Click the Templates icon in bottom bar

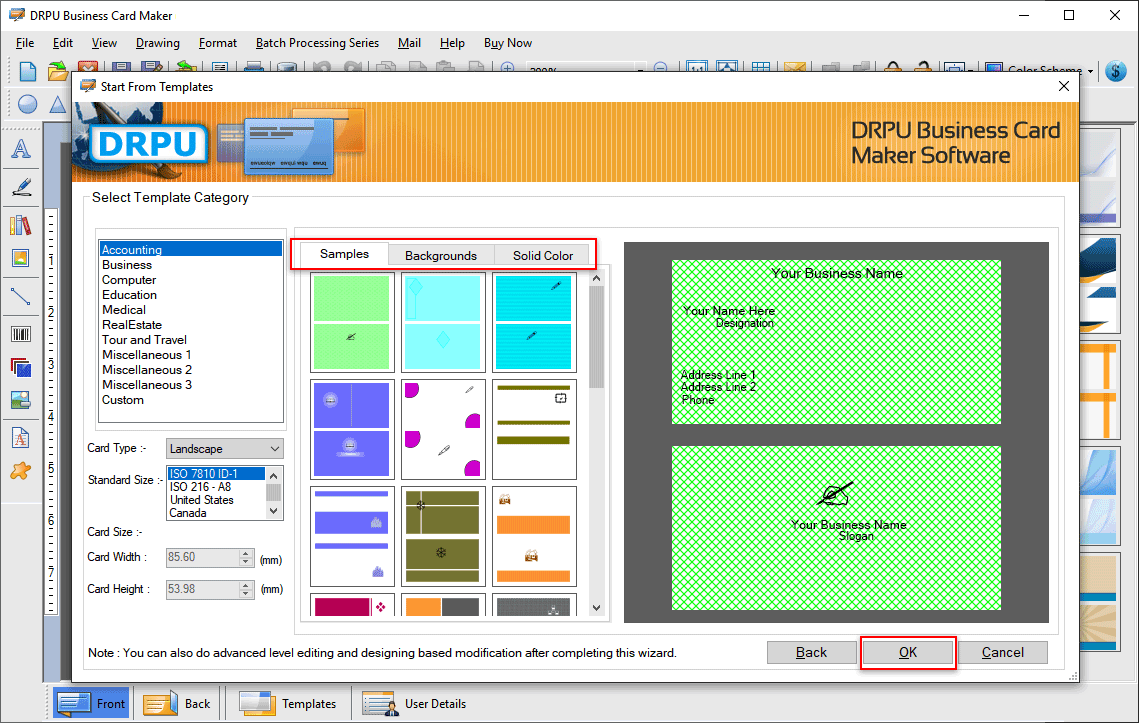pyautogui.click(x=288, y=703)
